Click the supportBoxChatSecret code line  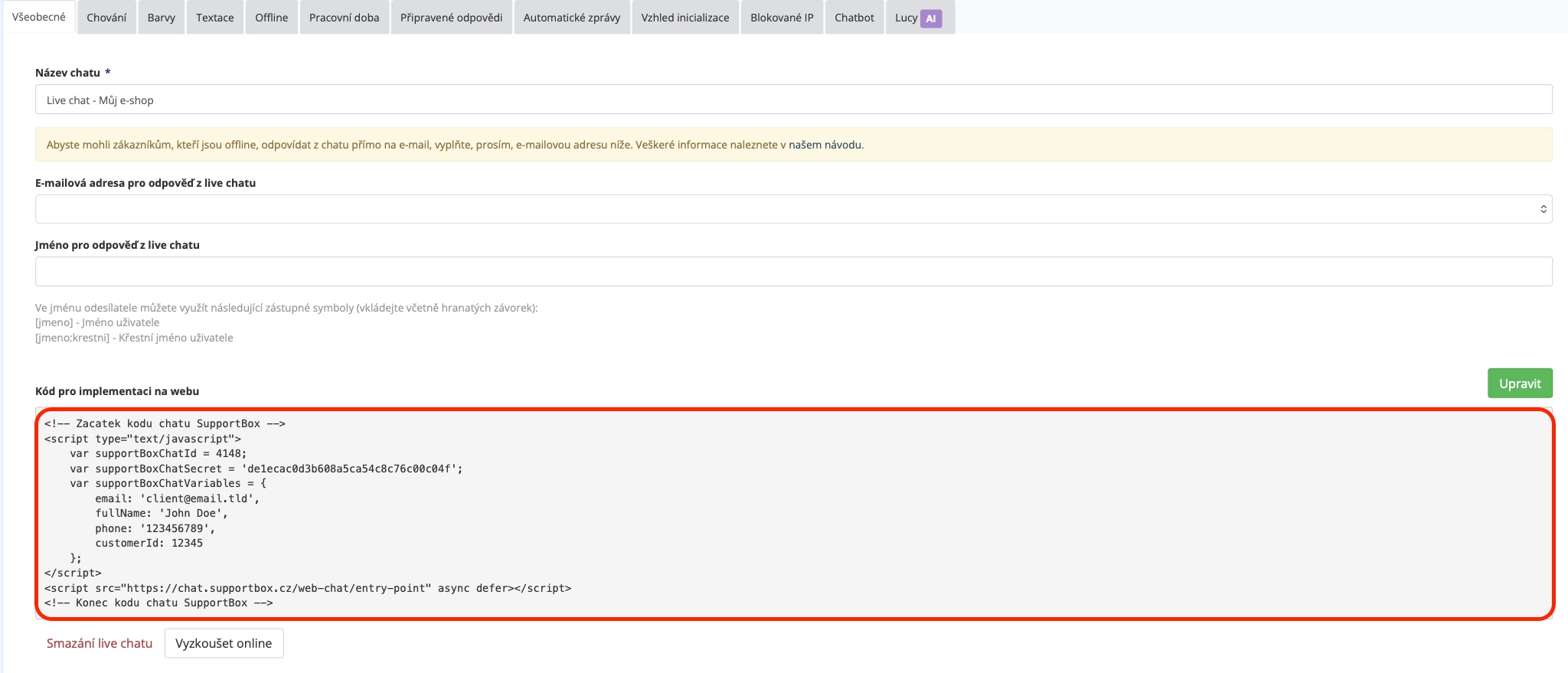(266, 469)
